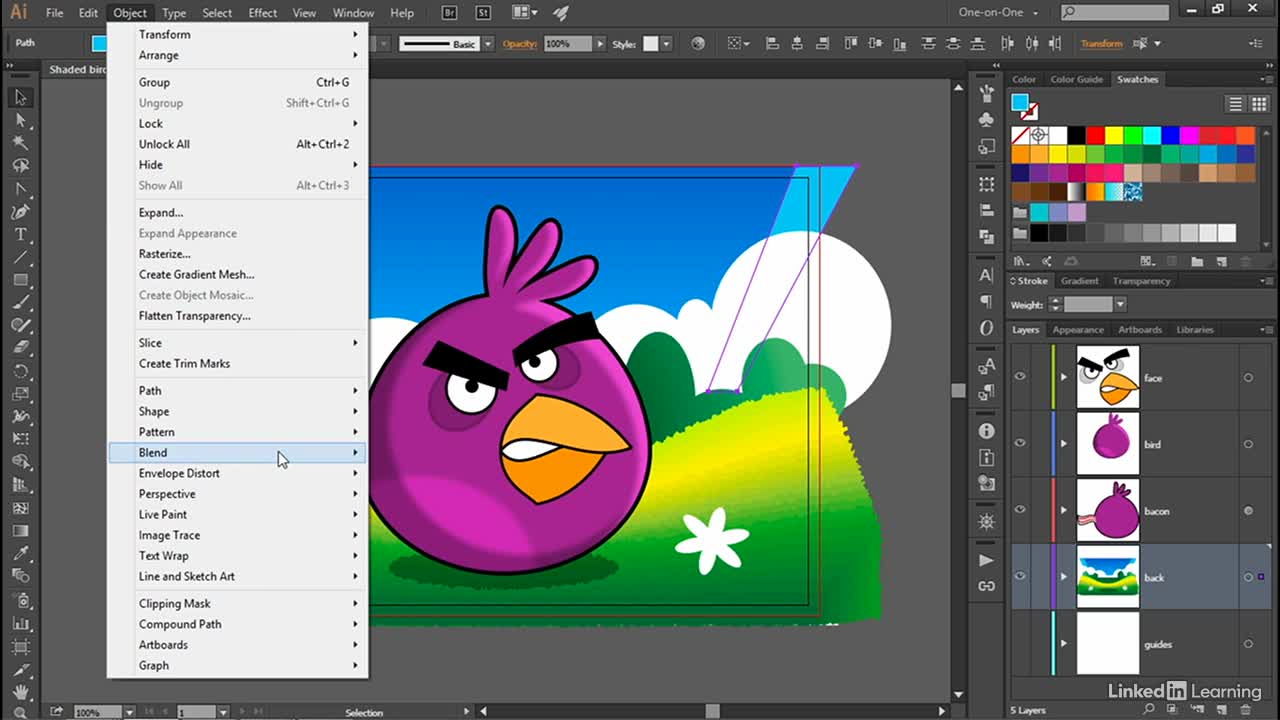Choose Flatten Transparency from Object menu
Screen dimensions: 1280x720
click(237, 315)
